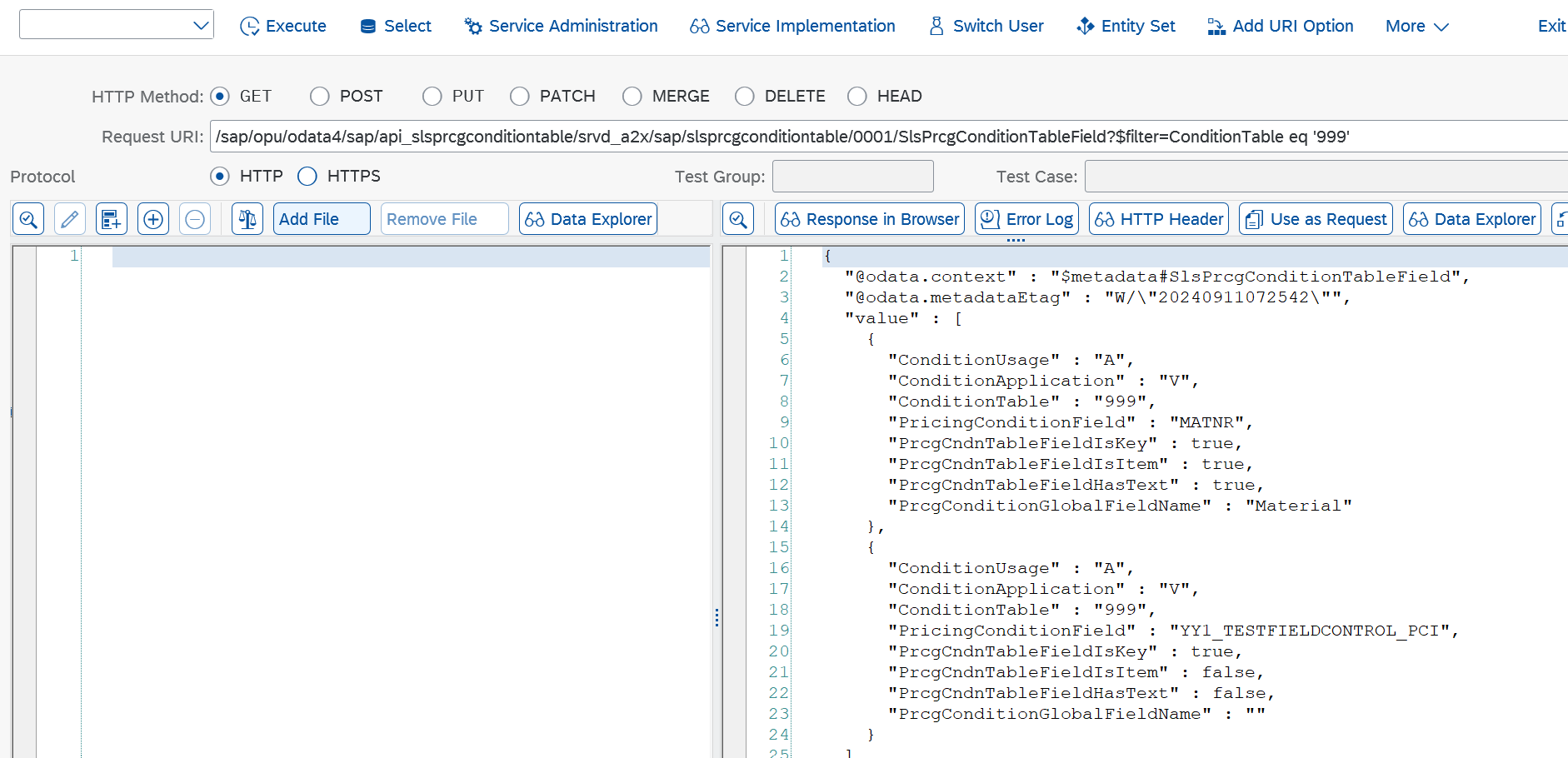1568x758 pixels.
Task: Click the minus circle icon in request pane
Action: [195, 219]
